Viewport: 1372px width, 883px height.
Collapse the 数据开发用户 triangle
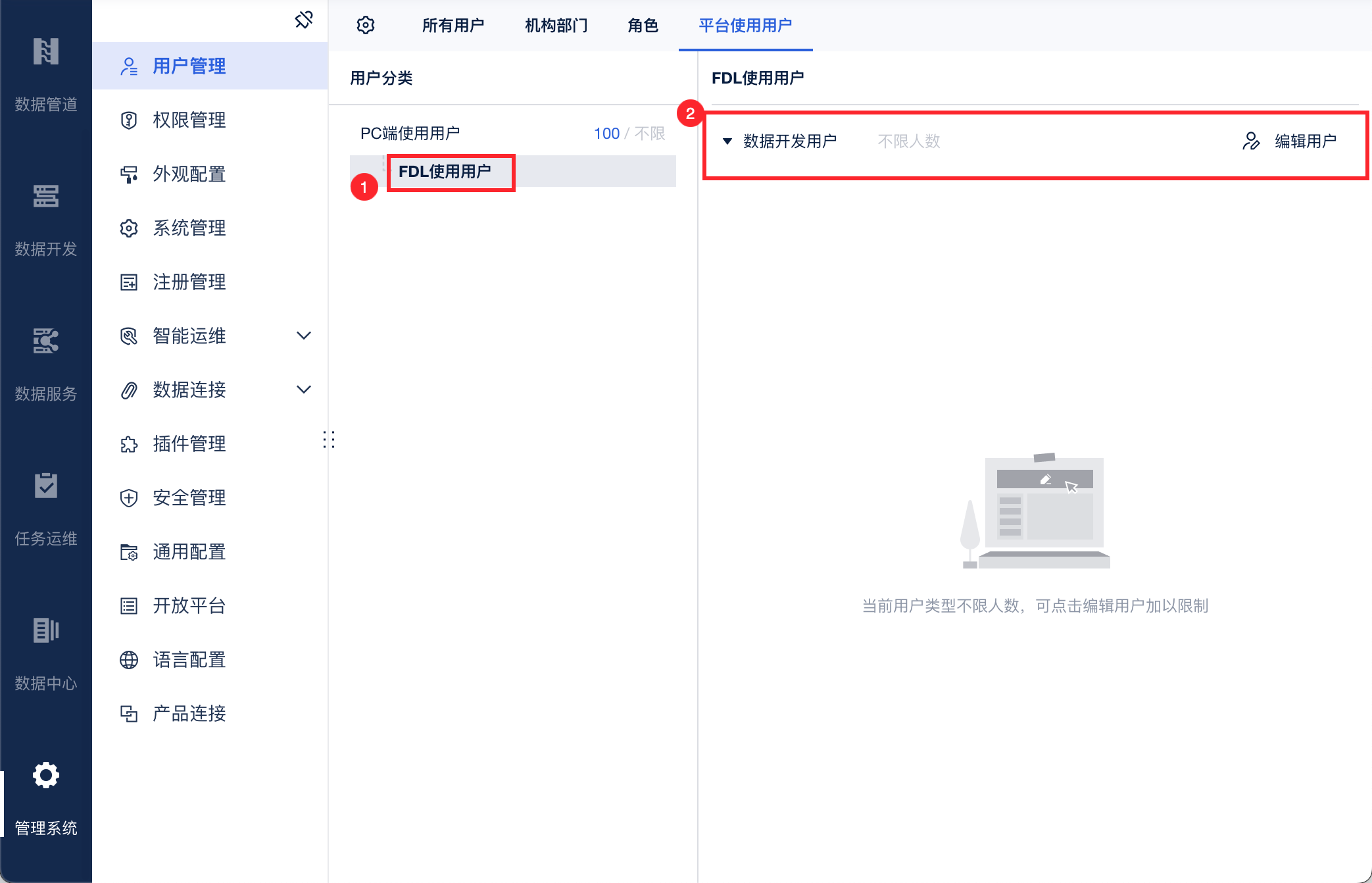727,141
